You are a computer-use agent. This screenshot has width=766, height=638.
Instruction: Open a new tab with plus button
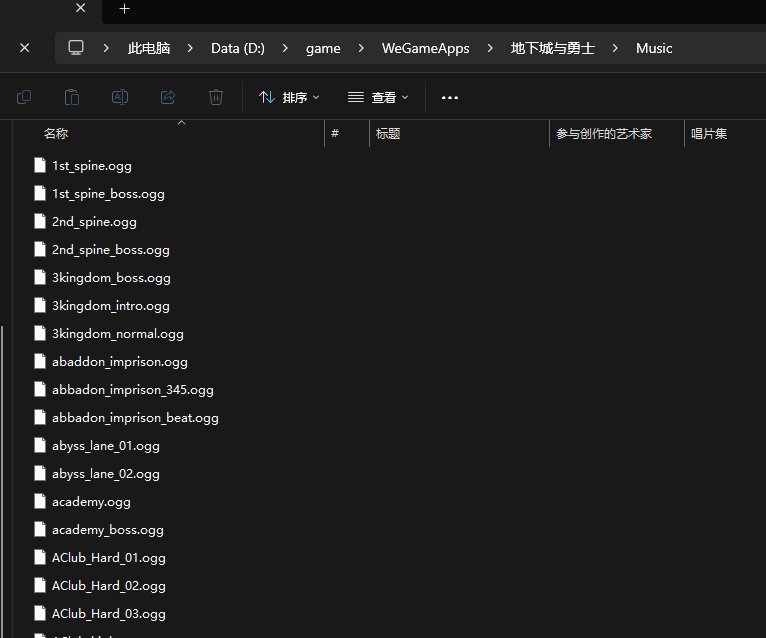[x=124, y=9]
